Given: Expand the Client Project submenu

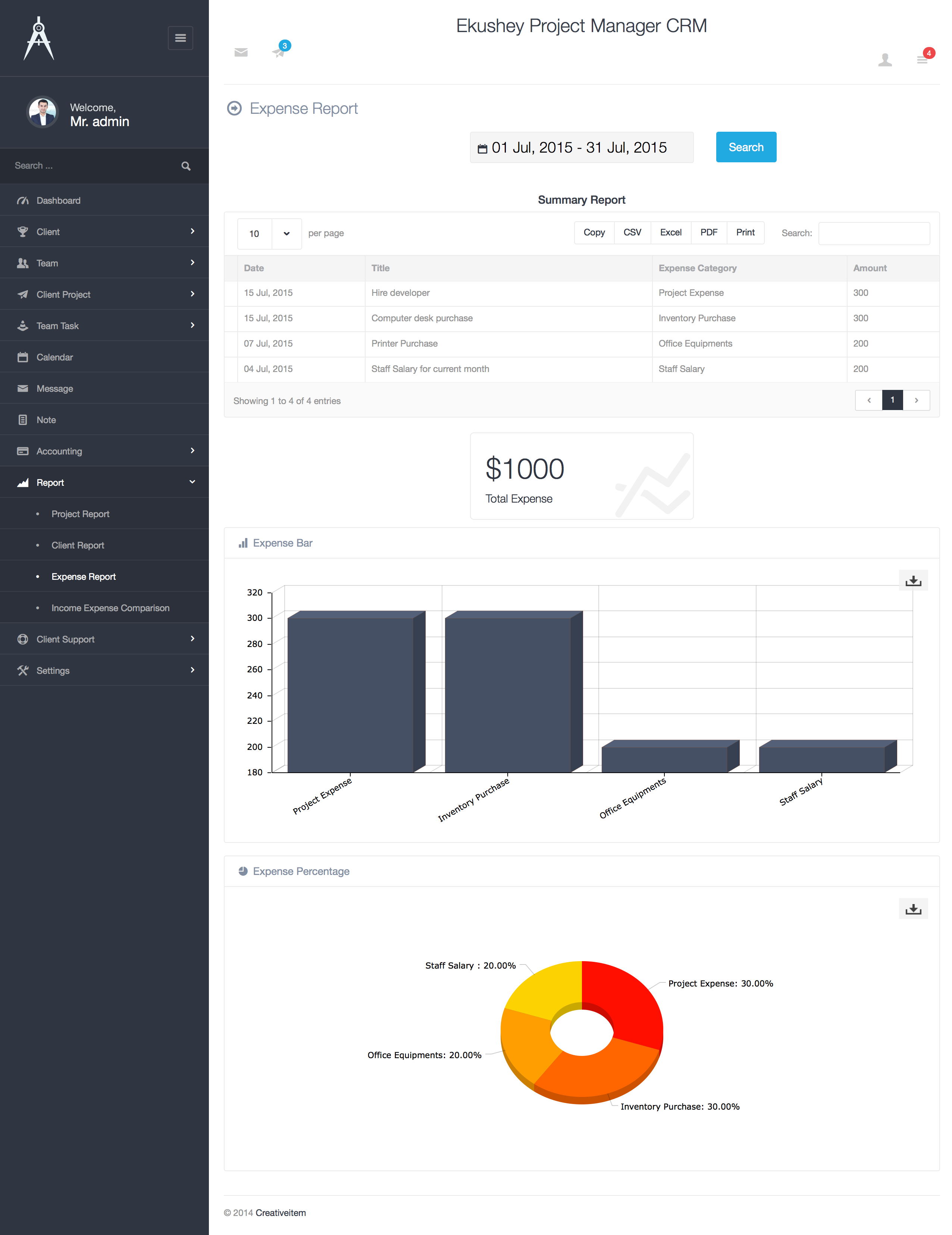Looking at the screenshot, I should pos(192,294).
